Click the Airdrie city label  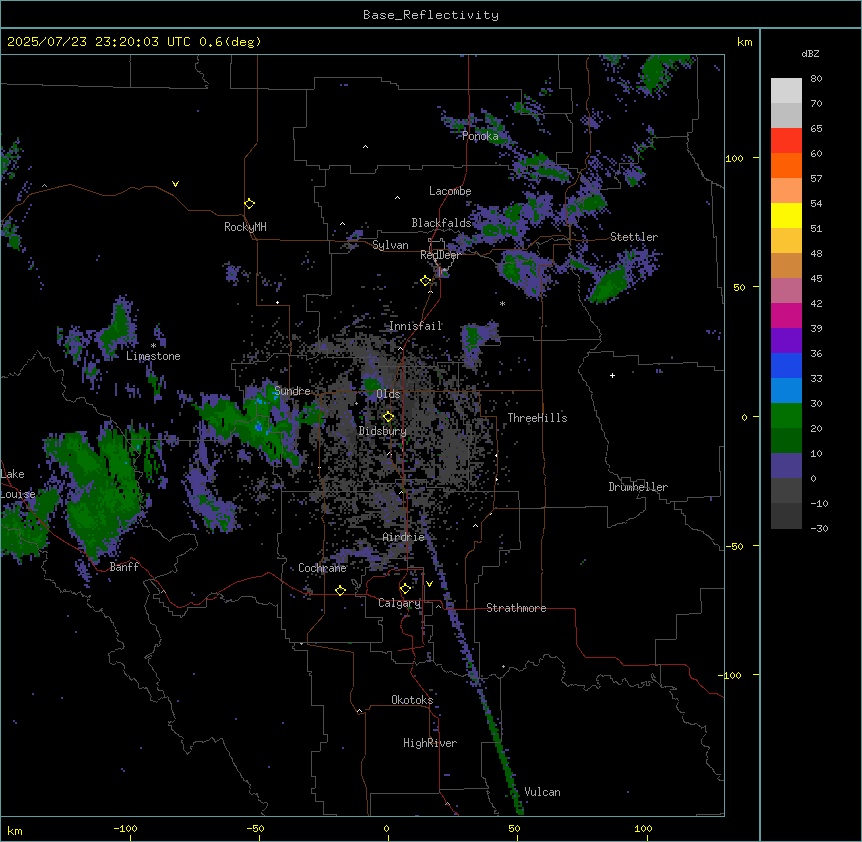[x=404, y=537]
